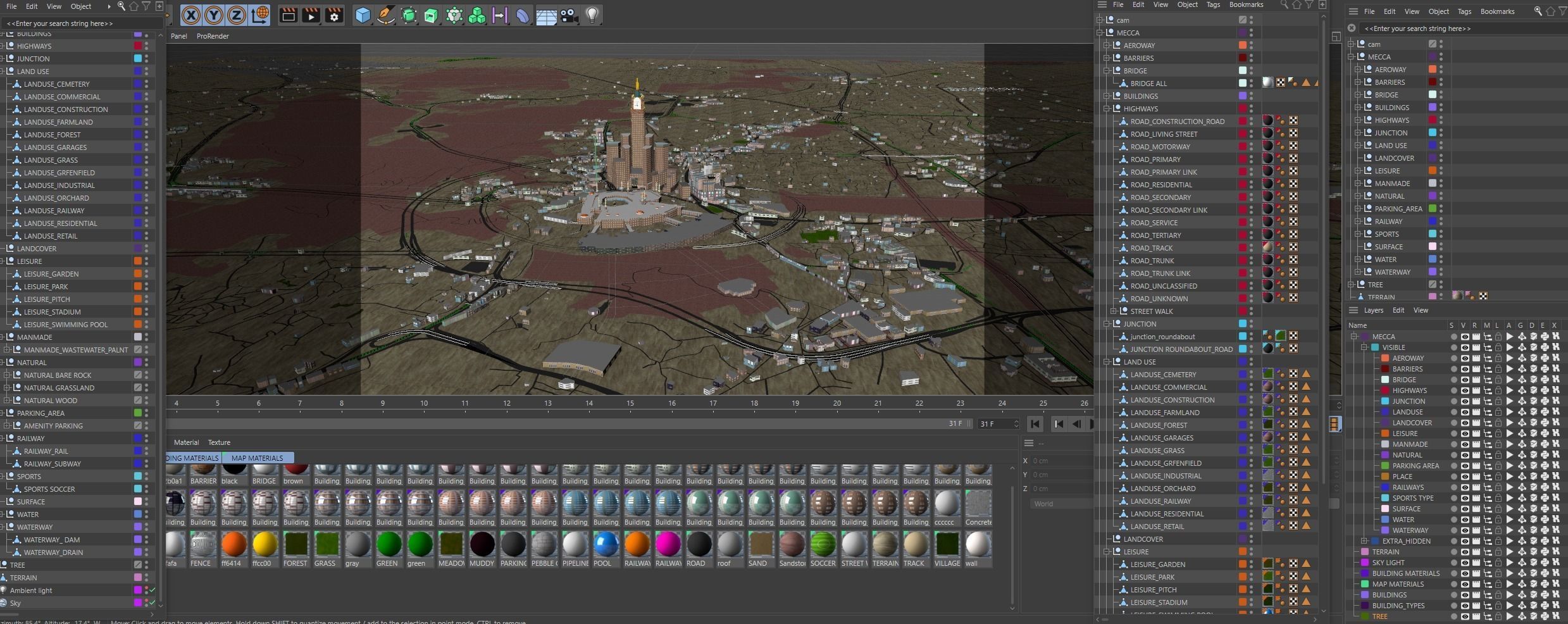
Task: Toggle visibility eye of TERRAIN layer
Action: pyautogui.click(x=1465, y=552)
